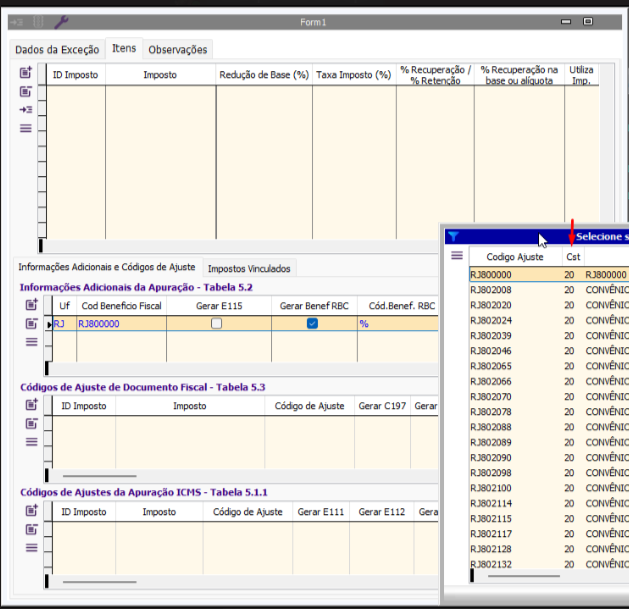Click the filter funnel icon in selection popup
The width and height of the screenshot is (629, 609).
click(453, 237)
